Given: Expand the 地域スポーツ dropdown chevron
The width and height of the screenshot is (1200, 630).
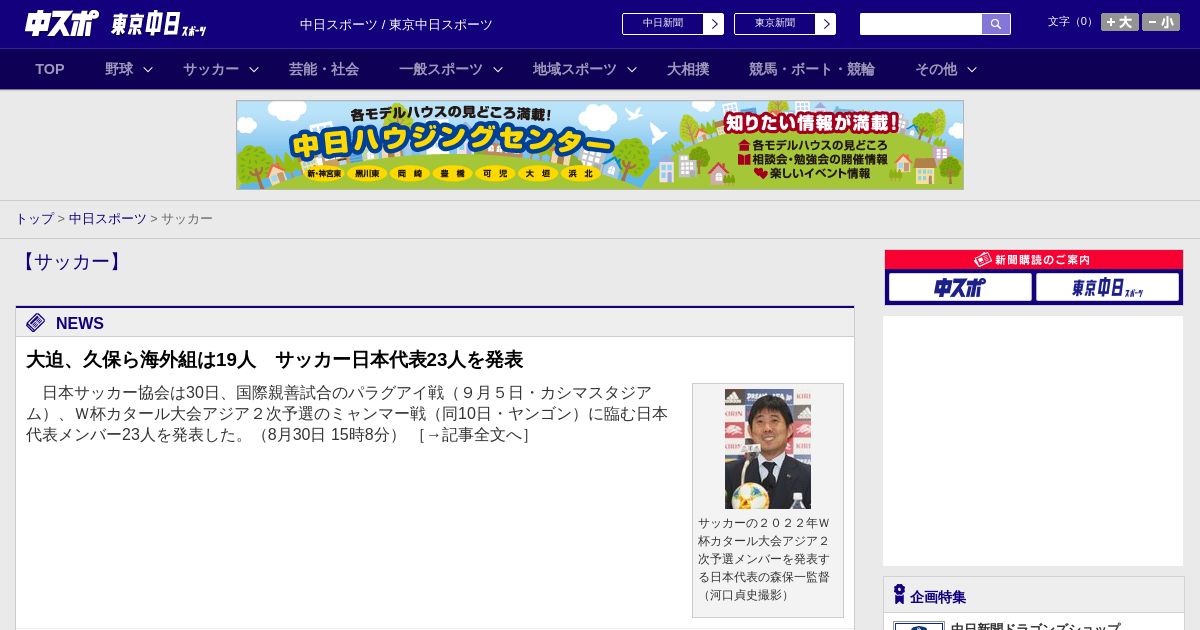Looking at the screenshot, I should tap(632, 69).
